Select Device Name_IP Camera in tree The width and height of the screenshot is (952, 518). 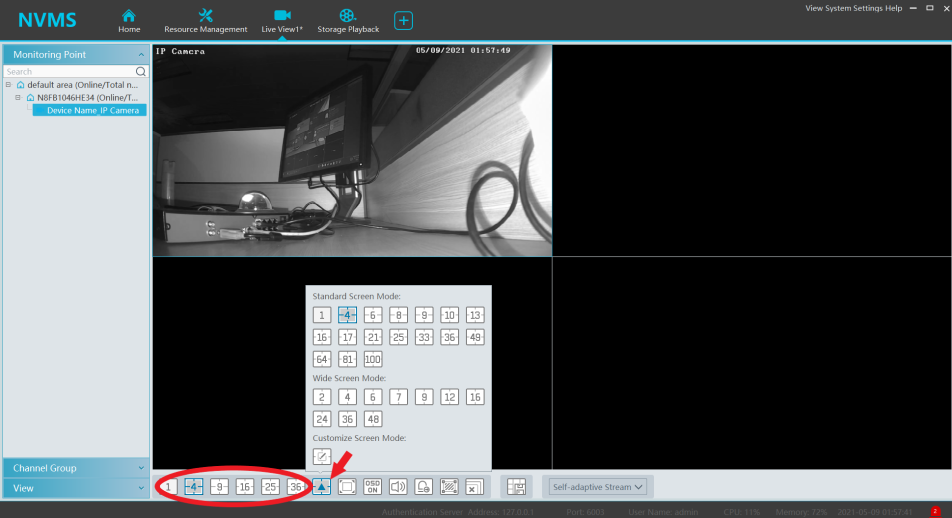click(x=92, y=110)
